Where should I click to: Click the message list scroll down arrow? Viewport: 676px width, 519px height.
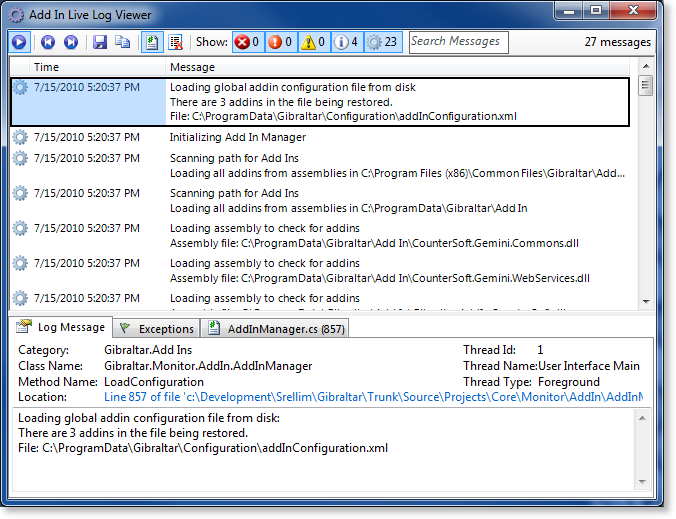(646, 300)
